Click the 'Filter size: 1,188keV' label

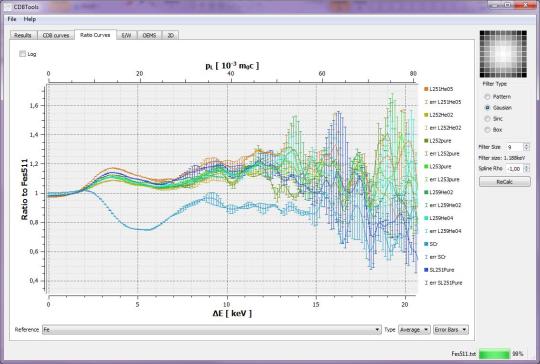pyautogui.click(x=502, y=158)
